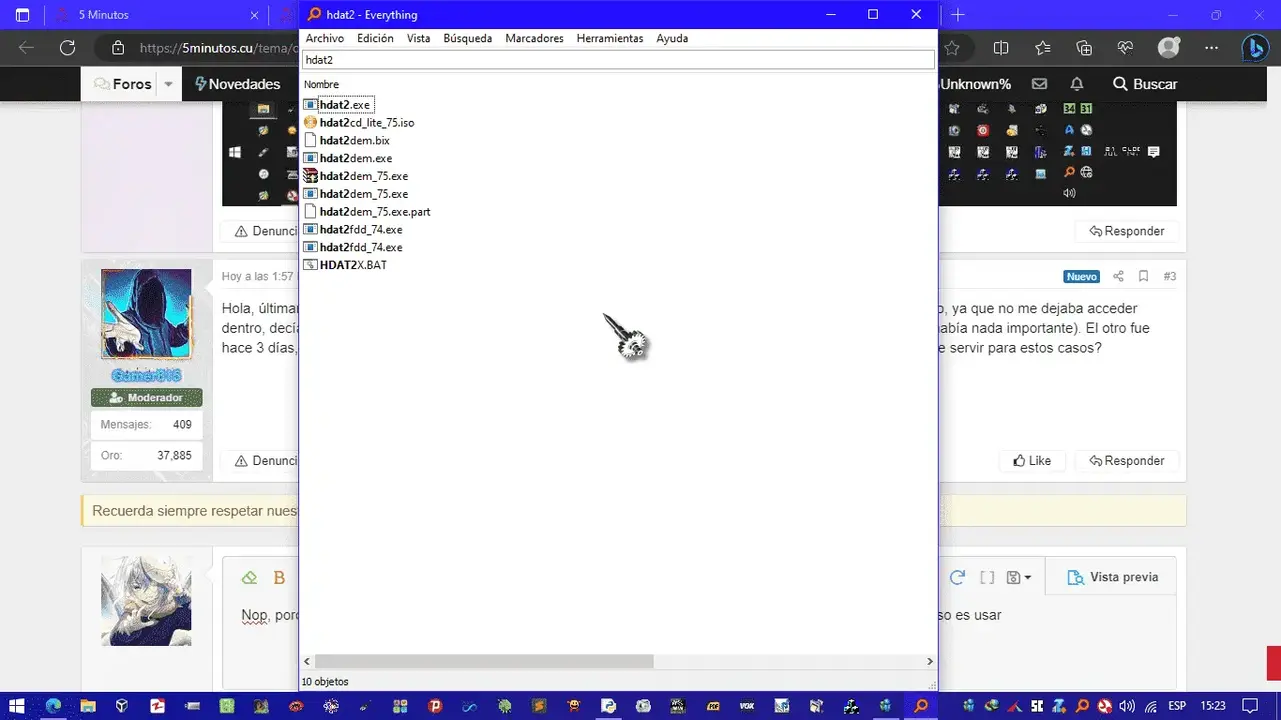
Task: Open the Ayuda menu in Everything
Action: [x=672, y=38]
